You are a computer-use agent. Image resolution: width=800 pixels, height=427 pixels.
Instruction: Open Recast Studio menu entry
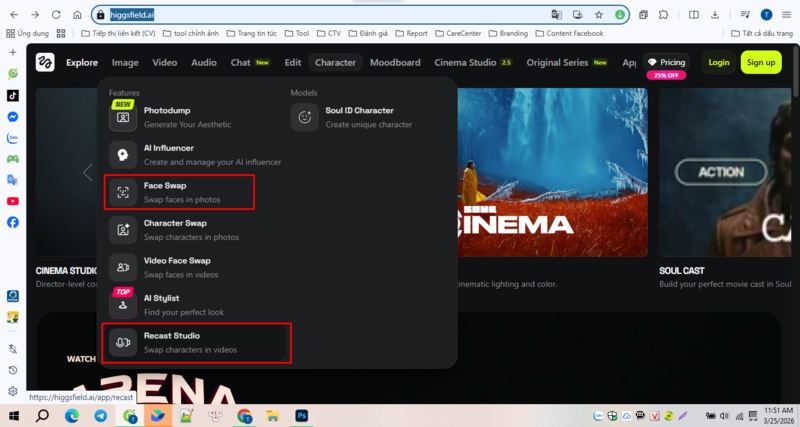click(196, 342)
